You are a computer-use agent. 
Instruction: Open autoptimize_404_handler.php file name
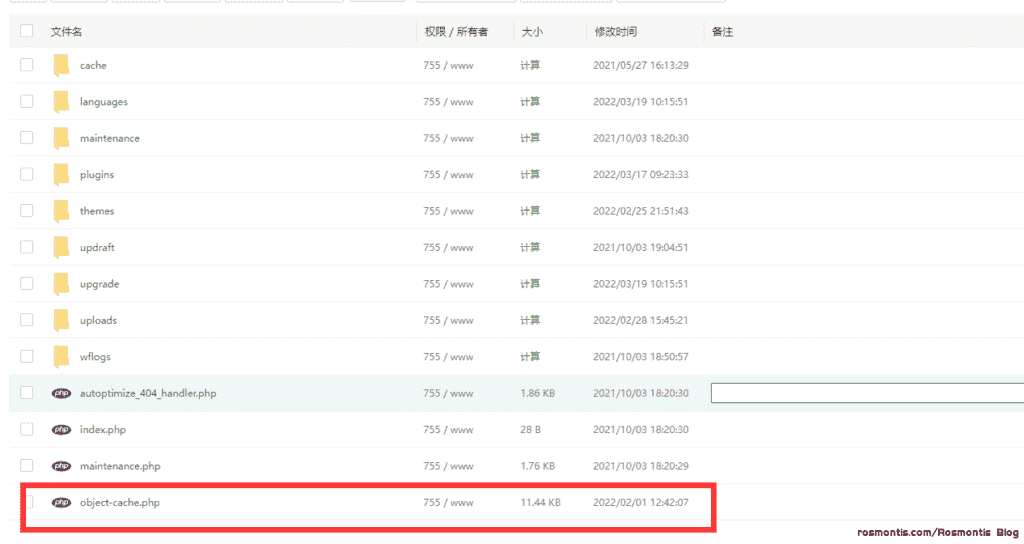(148, 393)
